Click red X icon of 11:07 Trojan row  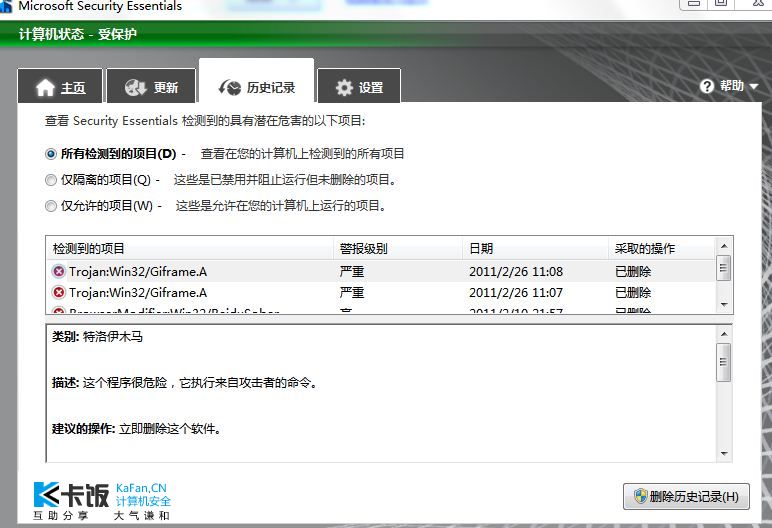(x=59, y=293)
